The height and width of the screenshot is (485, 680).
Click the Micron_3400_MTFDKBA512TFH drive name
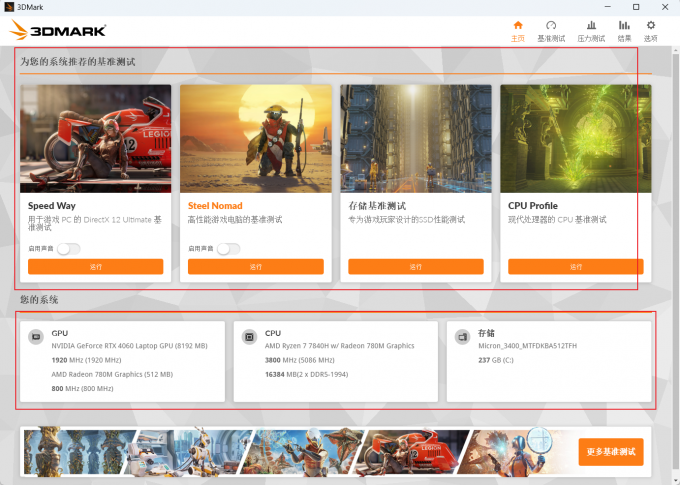pos(527,346)
